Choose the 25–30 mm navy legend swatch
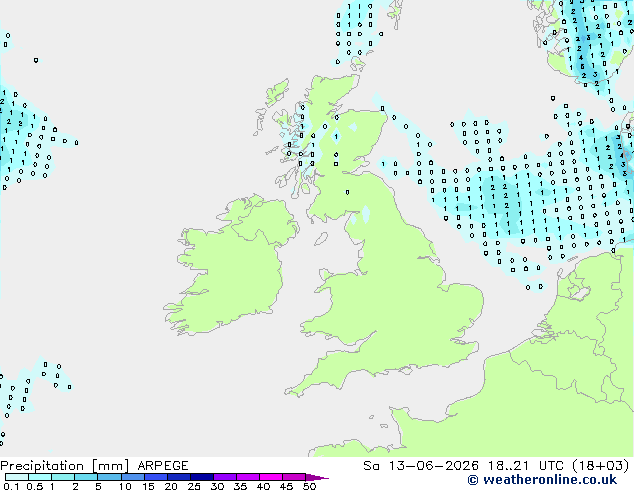Screen dimensions: 634x490 pos(202,477)
